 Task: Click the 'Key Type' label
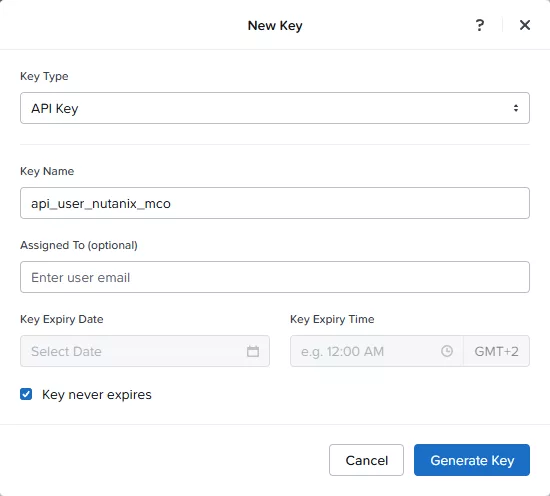click(44, 76)
